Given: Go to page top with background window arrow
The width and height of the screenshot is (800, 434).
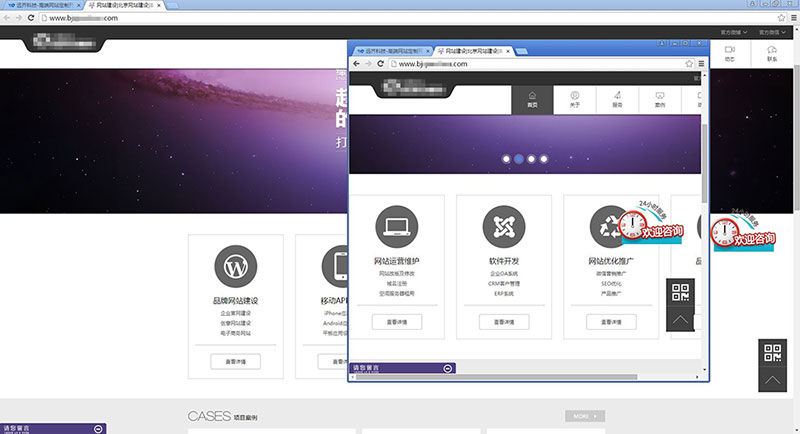Looking at the screenshot, I should coord(772,380).
